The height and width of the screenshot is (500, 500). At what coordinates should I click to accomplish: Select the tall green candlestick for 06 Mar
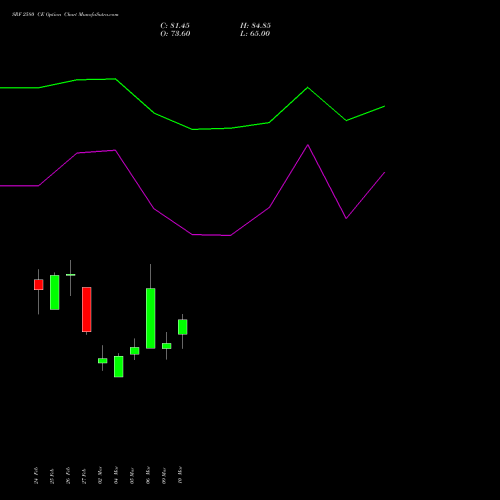click(151, 318)
